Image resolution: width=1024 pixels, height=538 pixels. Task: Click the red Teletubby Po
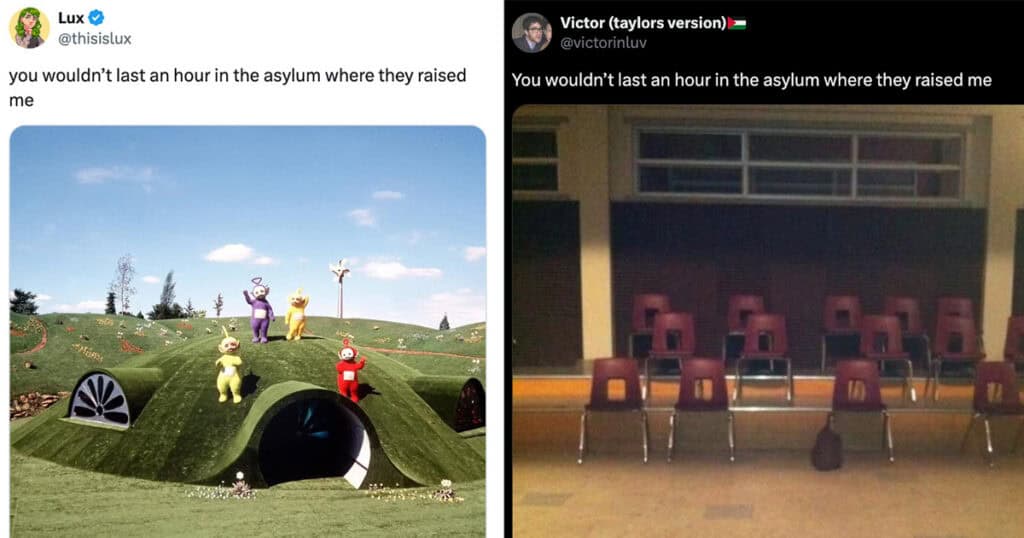coord(349,371)
